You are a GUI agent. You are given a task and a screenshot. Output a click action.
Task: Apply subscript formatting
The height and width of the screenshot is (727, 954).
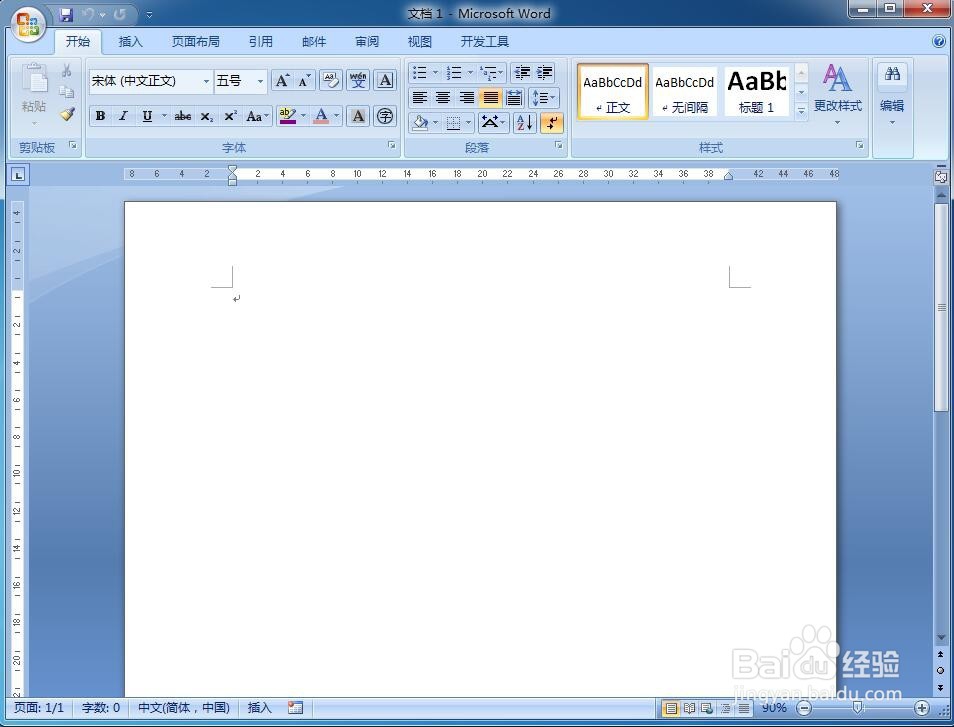pos(207,116)
